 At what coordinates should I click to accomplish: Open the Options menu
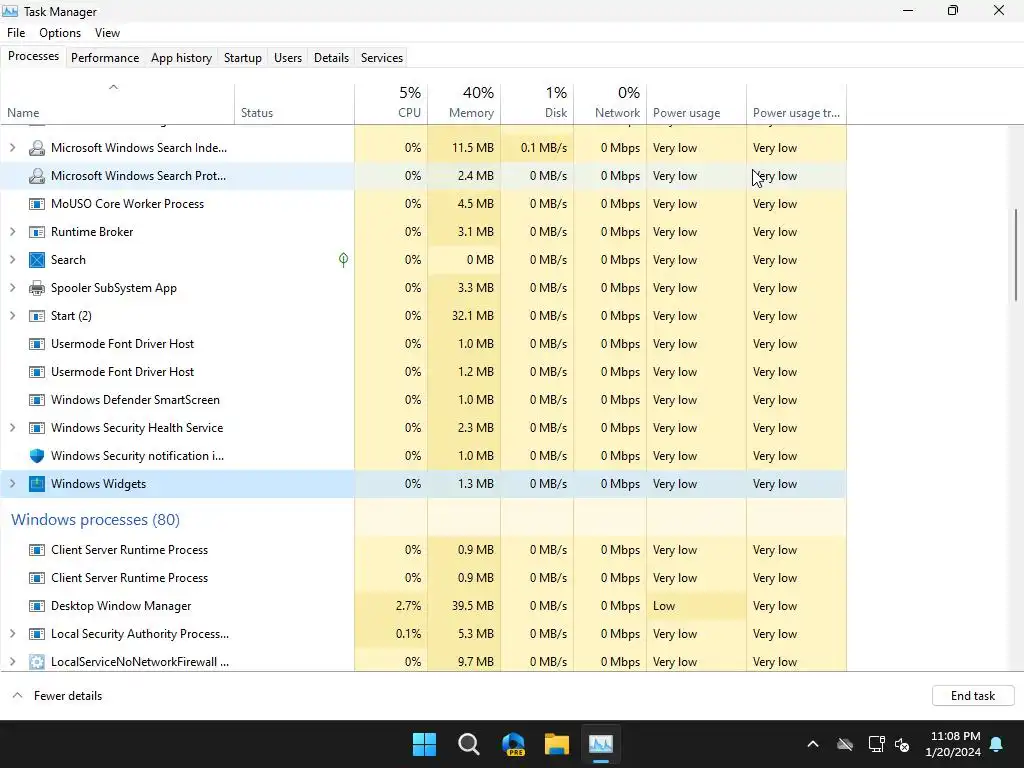60,33
